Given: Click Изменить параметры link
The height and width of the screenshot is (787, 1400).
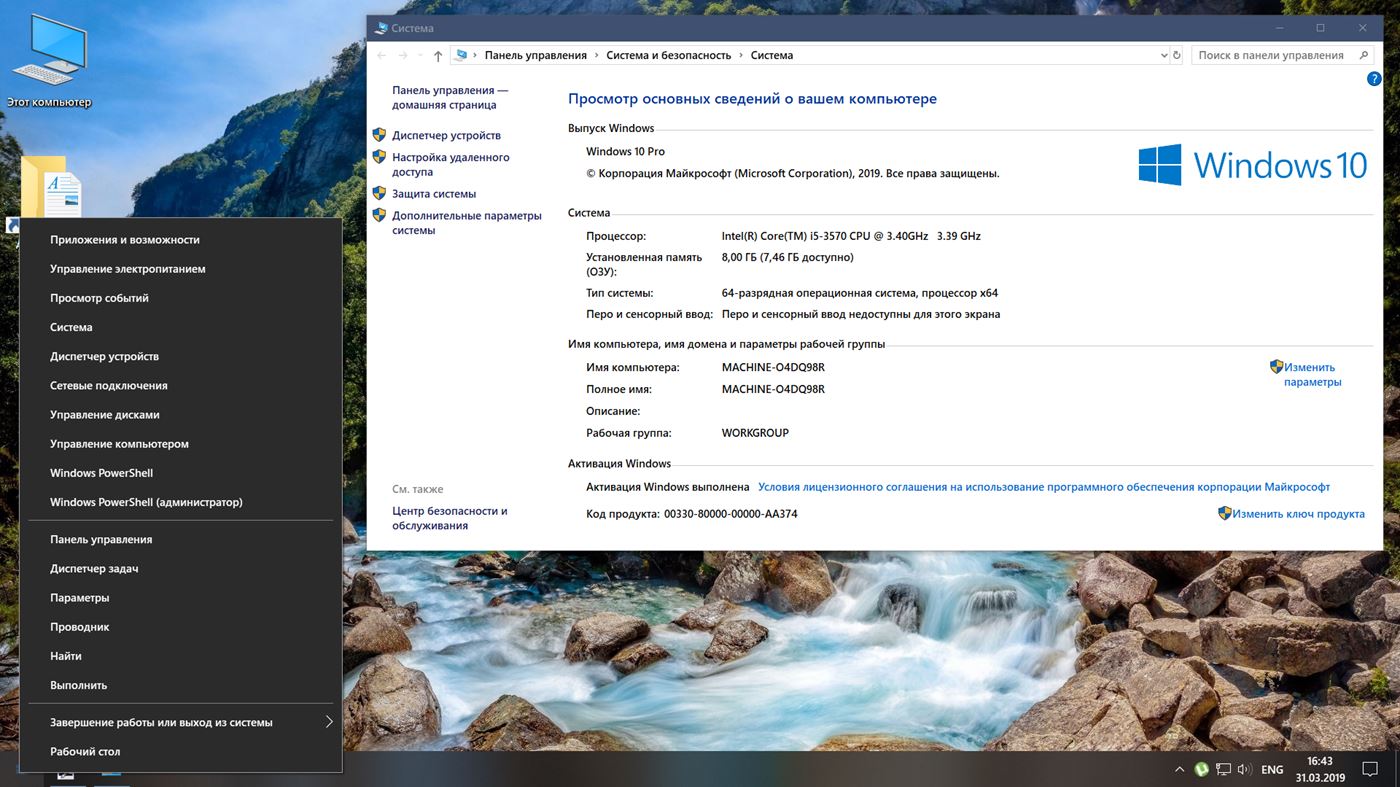Looking at the screenshot, I should click(1313, 374).
